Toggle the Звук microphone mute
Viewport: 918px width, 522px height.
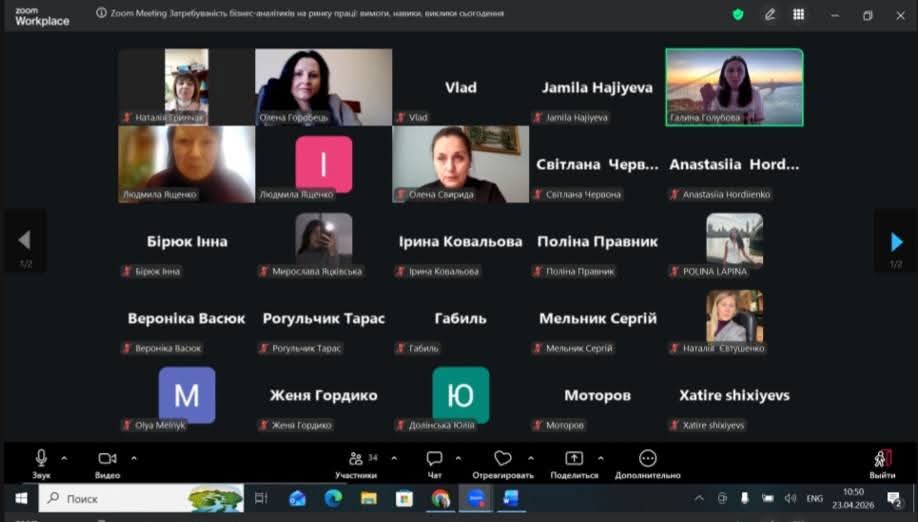41,460
